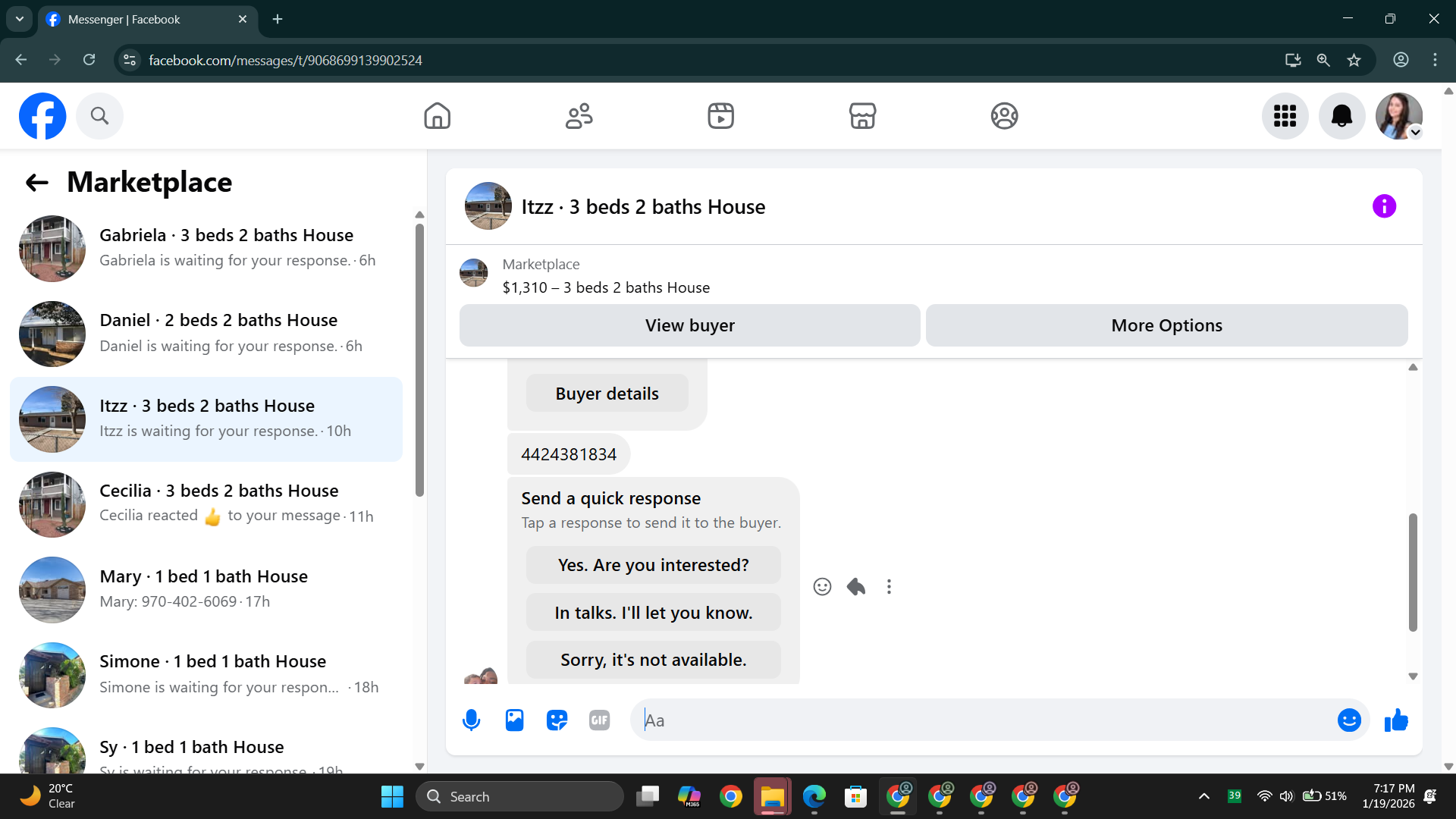Click the voice clip microphone icon

pos(471,720)
